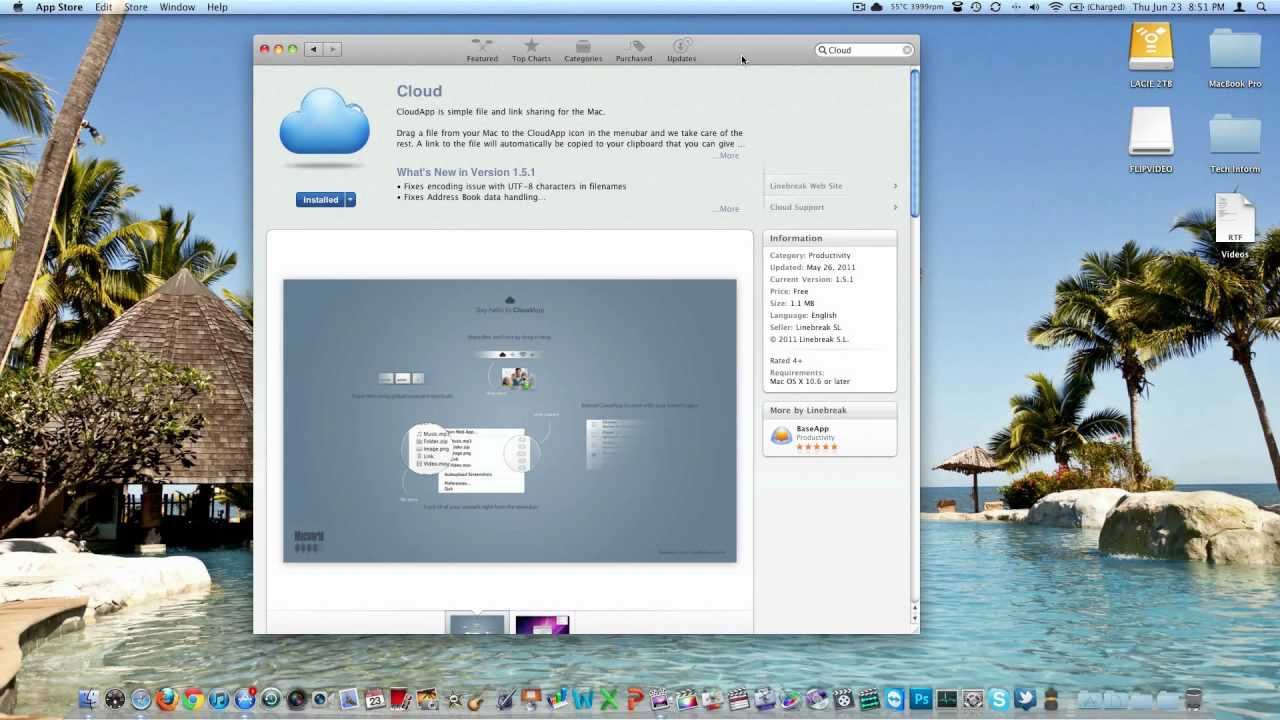Launch GarageBand guitar icon in the Dock
Image resolution: width=1280 pixels, height=720 pixels.
tap(475, 701)
